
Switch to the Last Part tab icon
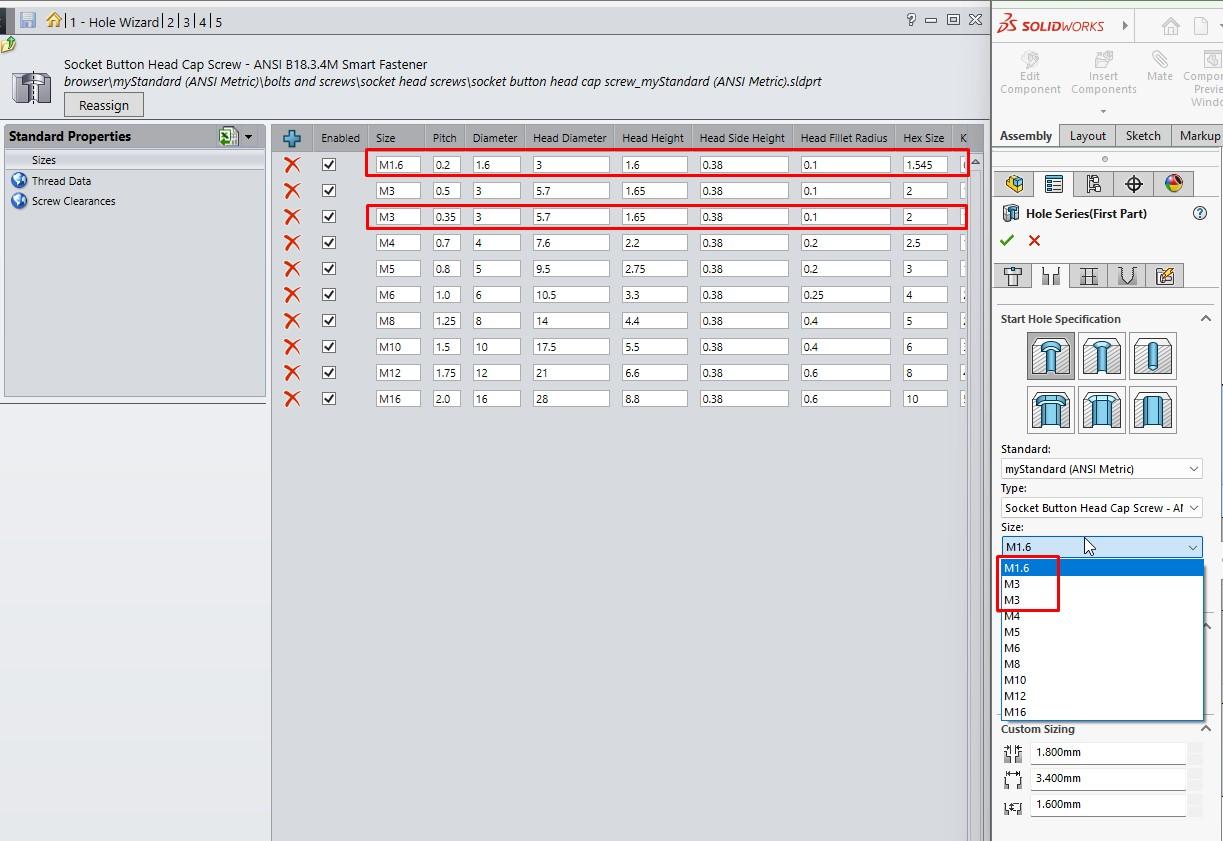(1127, 276)
